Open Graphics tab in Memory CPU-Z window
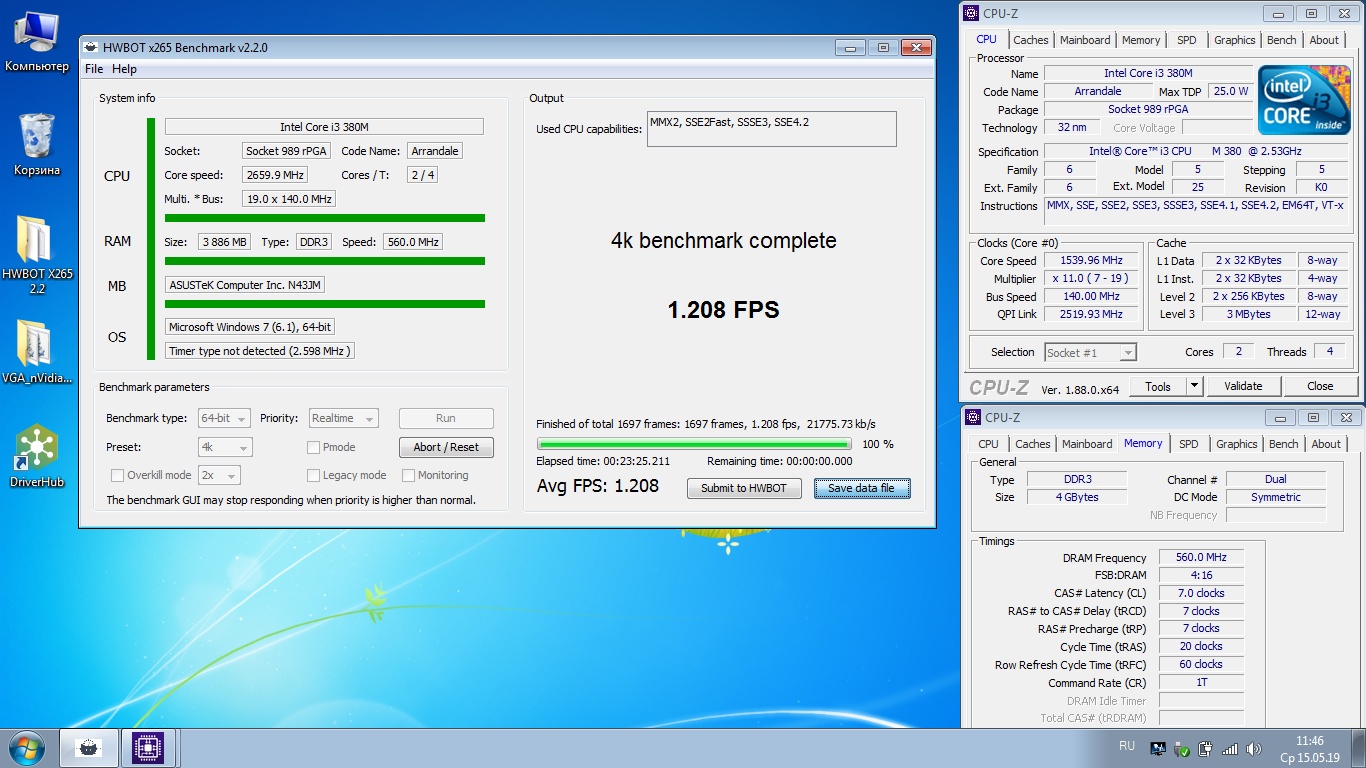Viewport: 1366px width, 768px height. [x=1236, y=444]
